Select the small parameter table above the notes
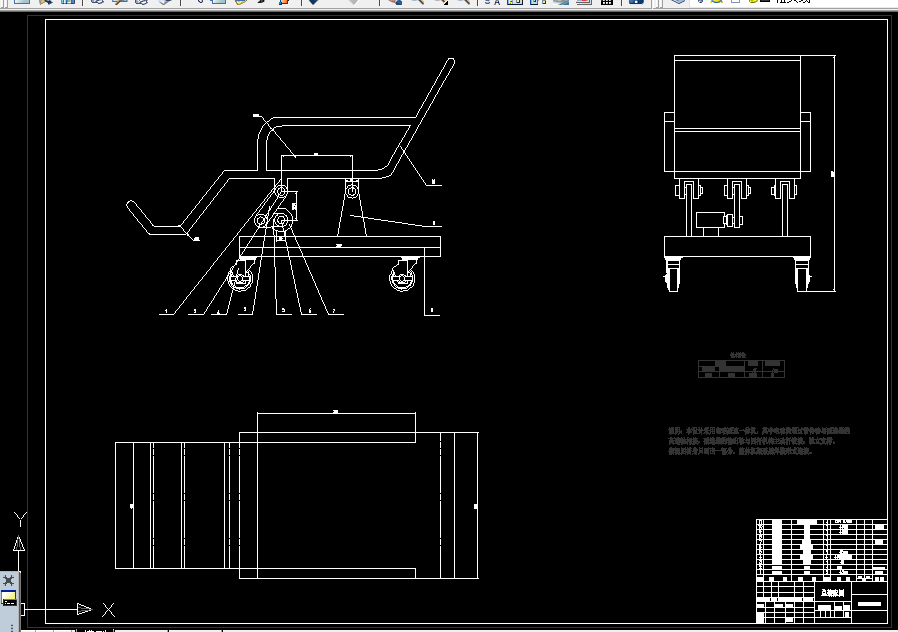This screenshot has height=632, width=898. (741, 368)
